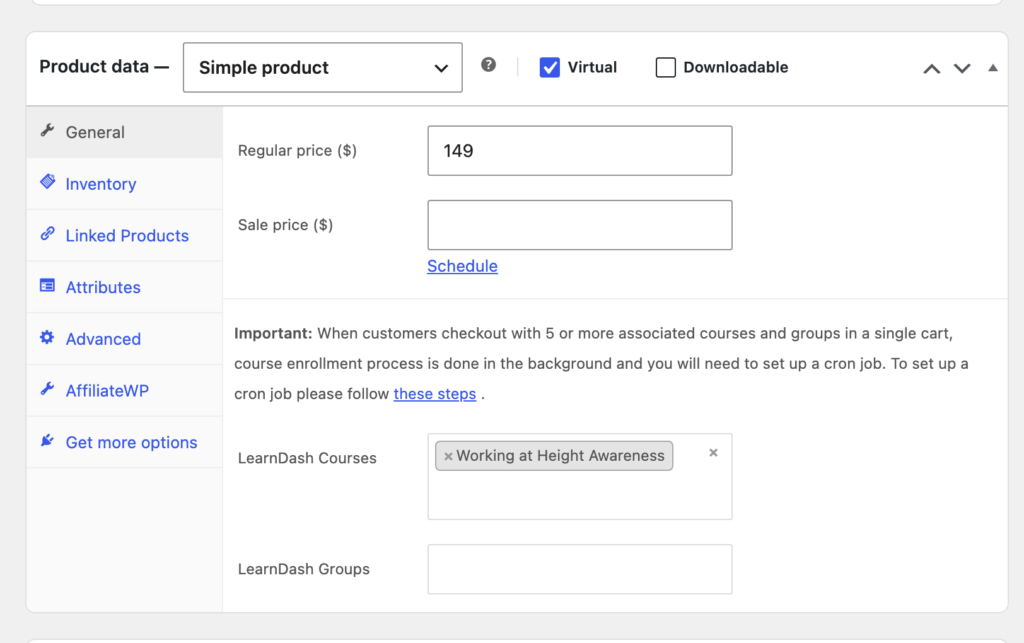1024x643 pixels.
Task: Click the product type help question icon
Action: [488, 65]
